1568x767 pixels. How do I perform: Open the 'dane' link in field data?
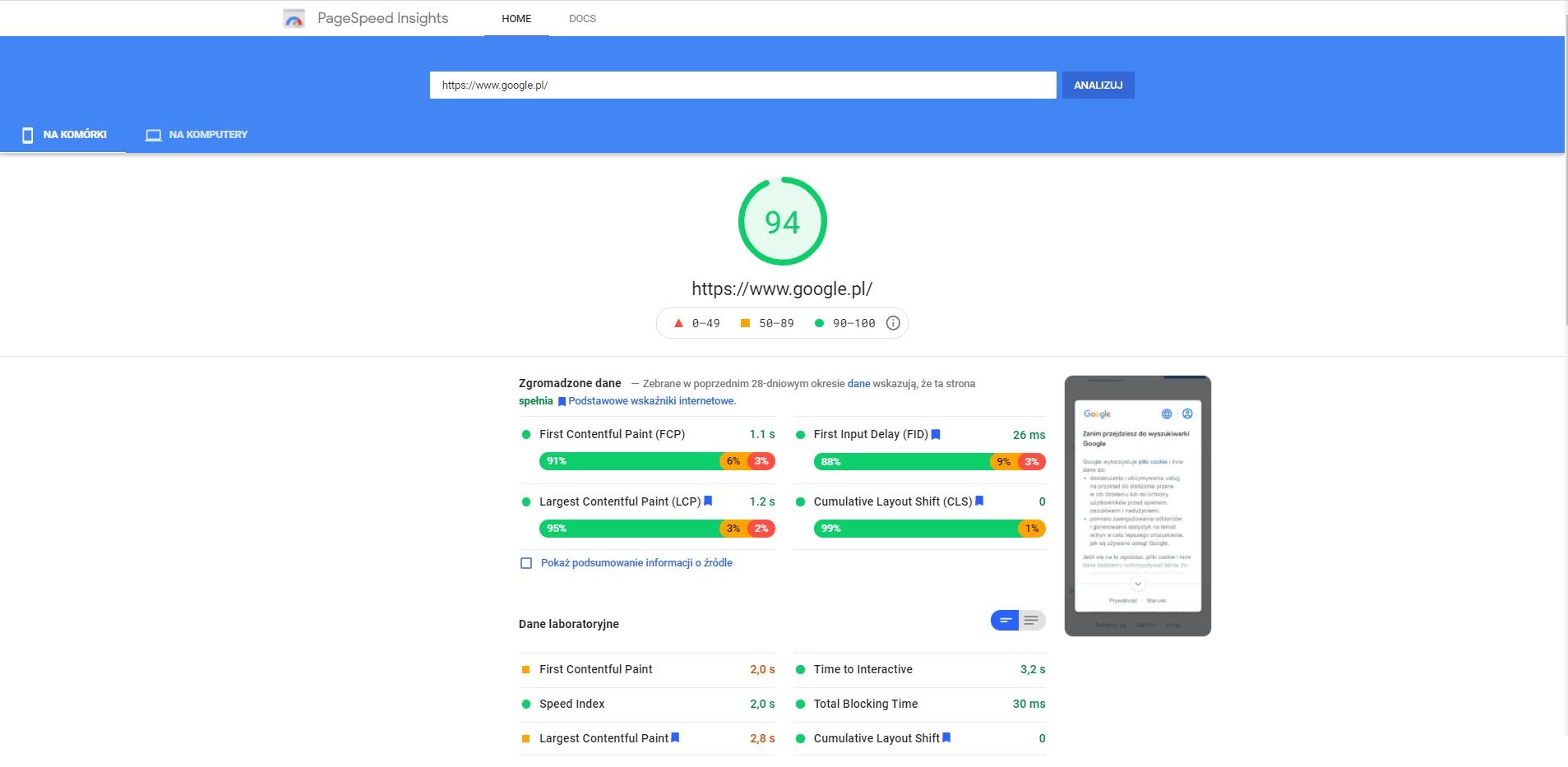pos(858,383)
